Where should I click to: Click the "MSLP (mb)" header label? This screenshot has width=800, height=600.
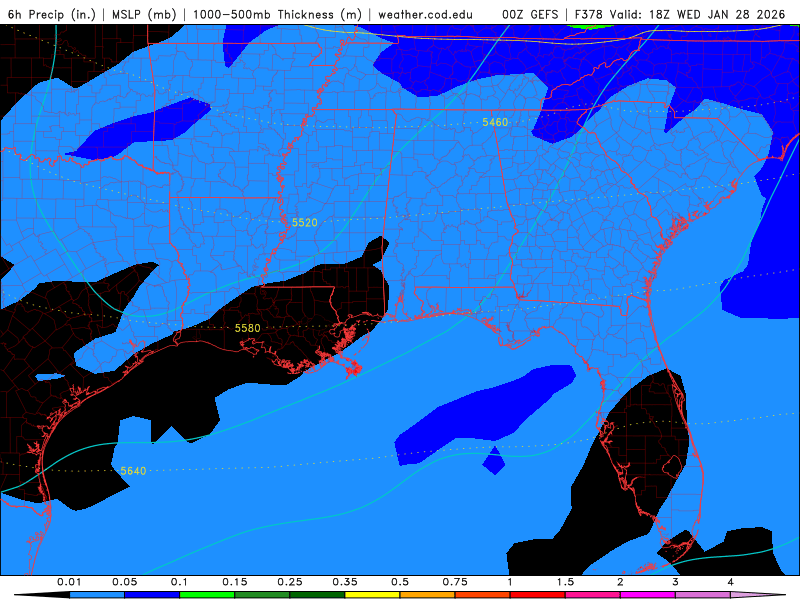(x=144, y=14)
